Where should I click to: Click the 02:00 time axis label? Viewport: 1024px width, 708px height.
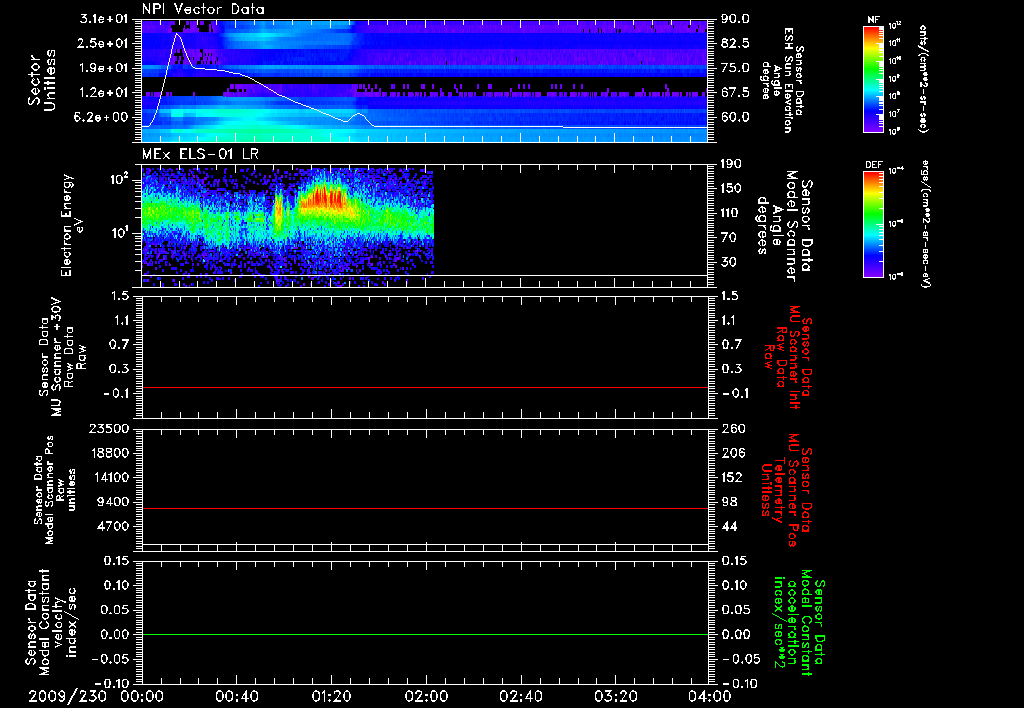coord(426,696)
